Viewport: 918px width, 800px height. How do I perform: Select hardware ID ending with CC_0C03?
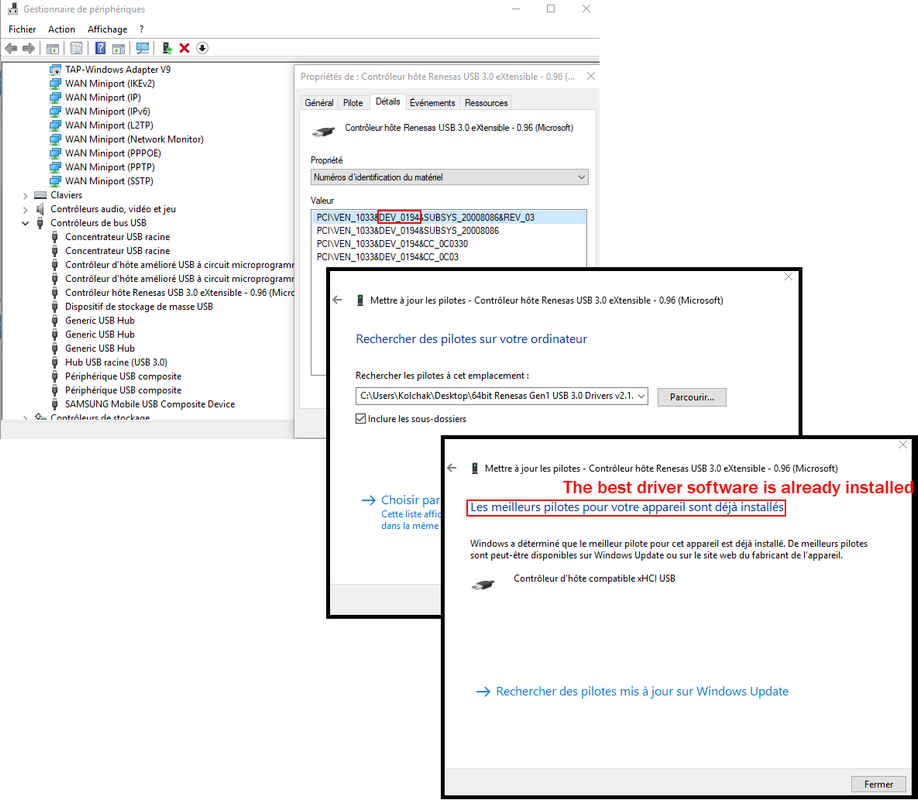tap(388, 257)
